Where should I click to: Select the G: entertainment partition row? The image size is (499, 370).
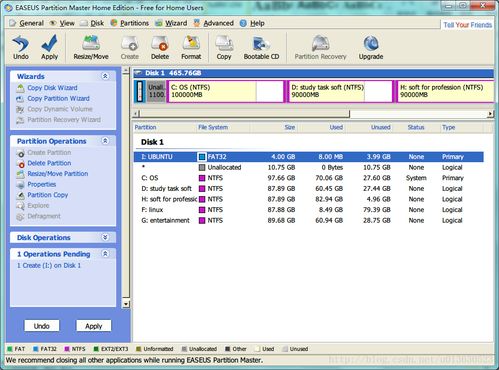point(309,220)
